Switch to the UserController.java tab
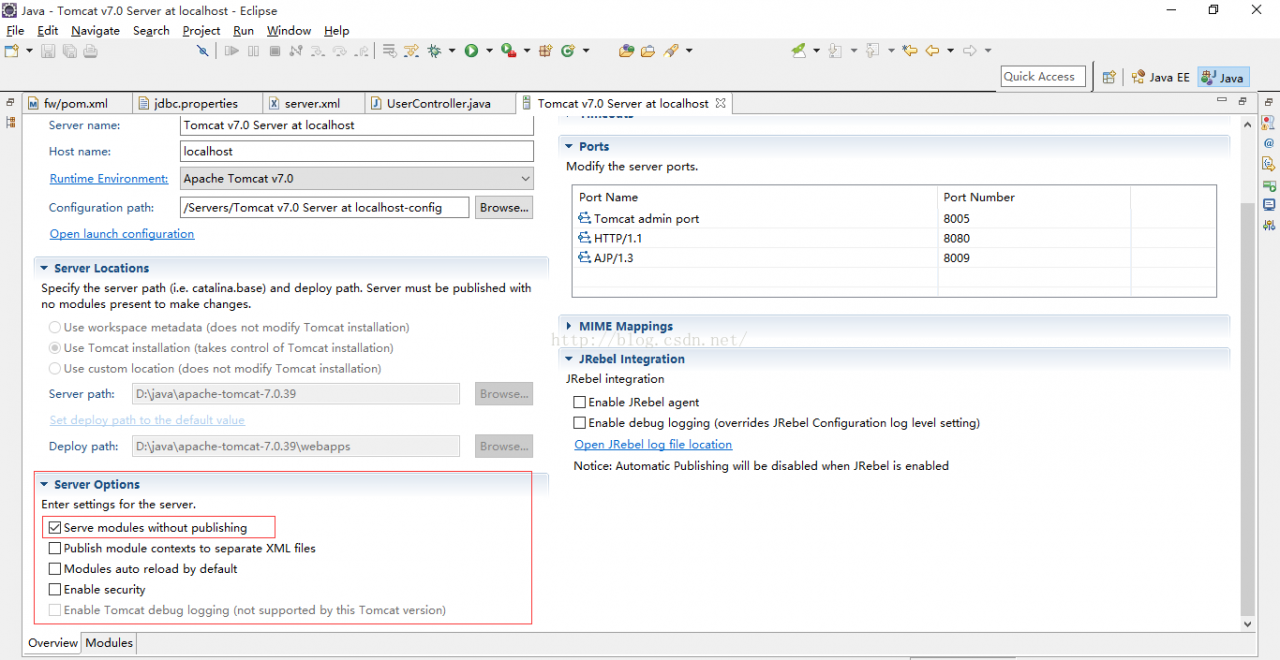Screen dimensions: 1280x660 [438, 103]
